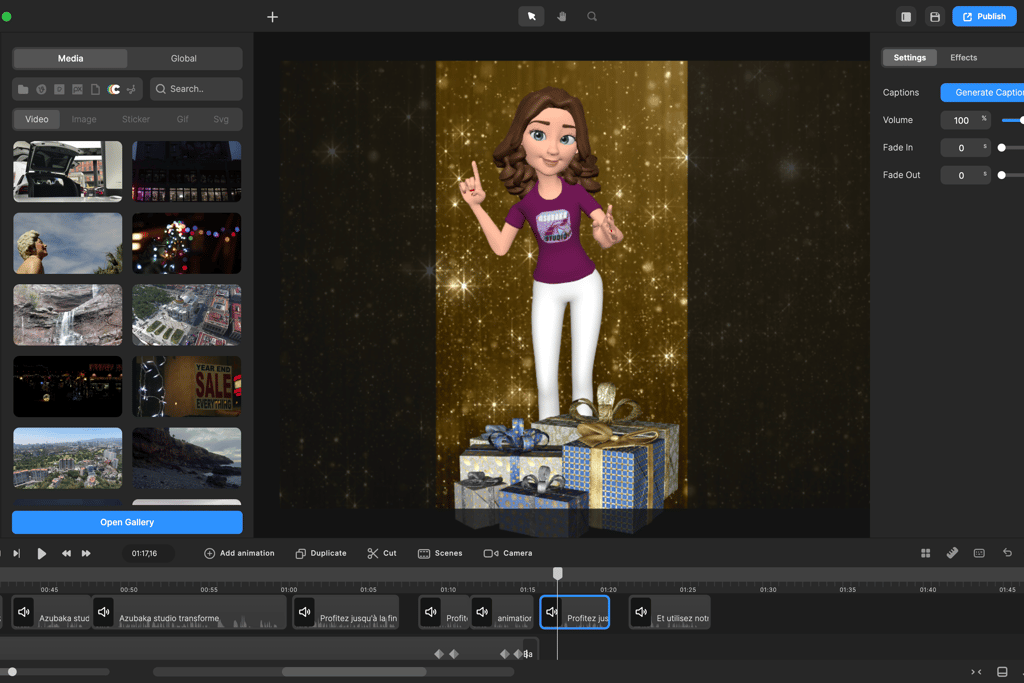Open the folder media source
This screenshot has height=683, width=1024.
click(x=23, y=89)
